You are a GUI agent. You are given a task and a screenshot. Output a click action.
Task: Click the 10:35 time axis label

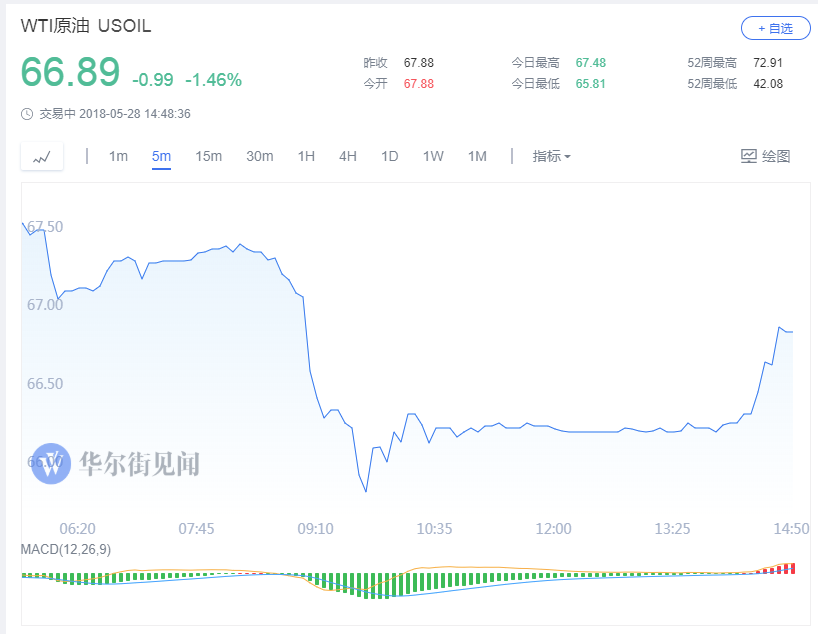pos(434,528)
